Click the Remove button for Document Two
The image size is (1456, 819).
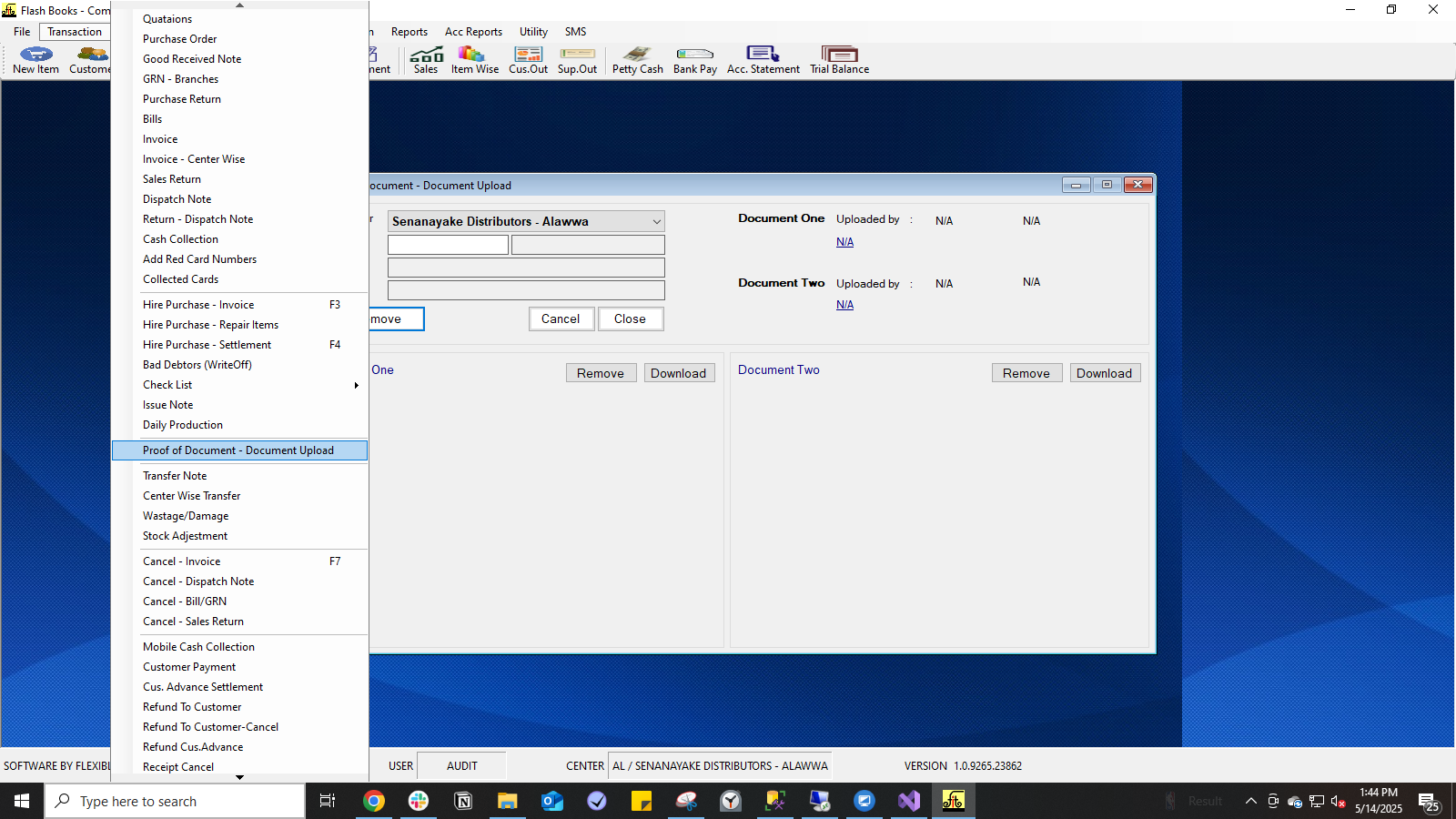[x=1026, y=372]
